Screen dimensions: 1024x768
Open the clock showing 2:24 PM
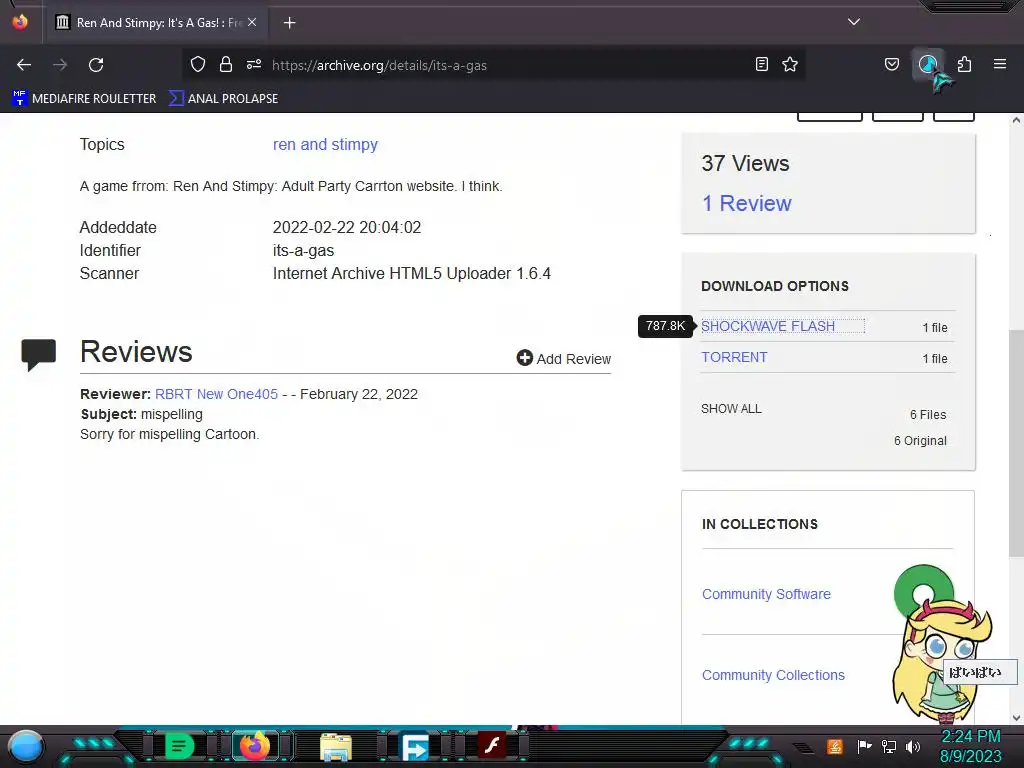(x=970, y=746)
